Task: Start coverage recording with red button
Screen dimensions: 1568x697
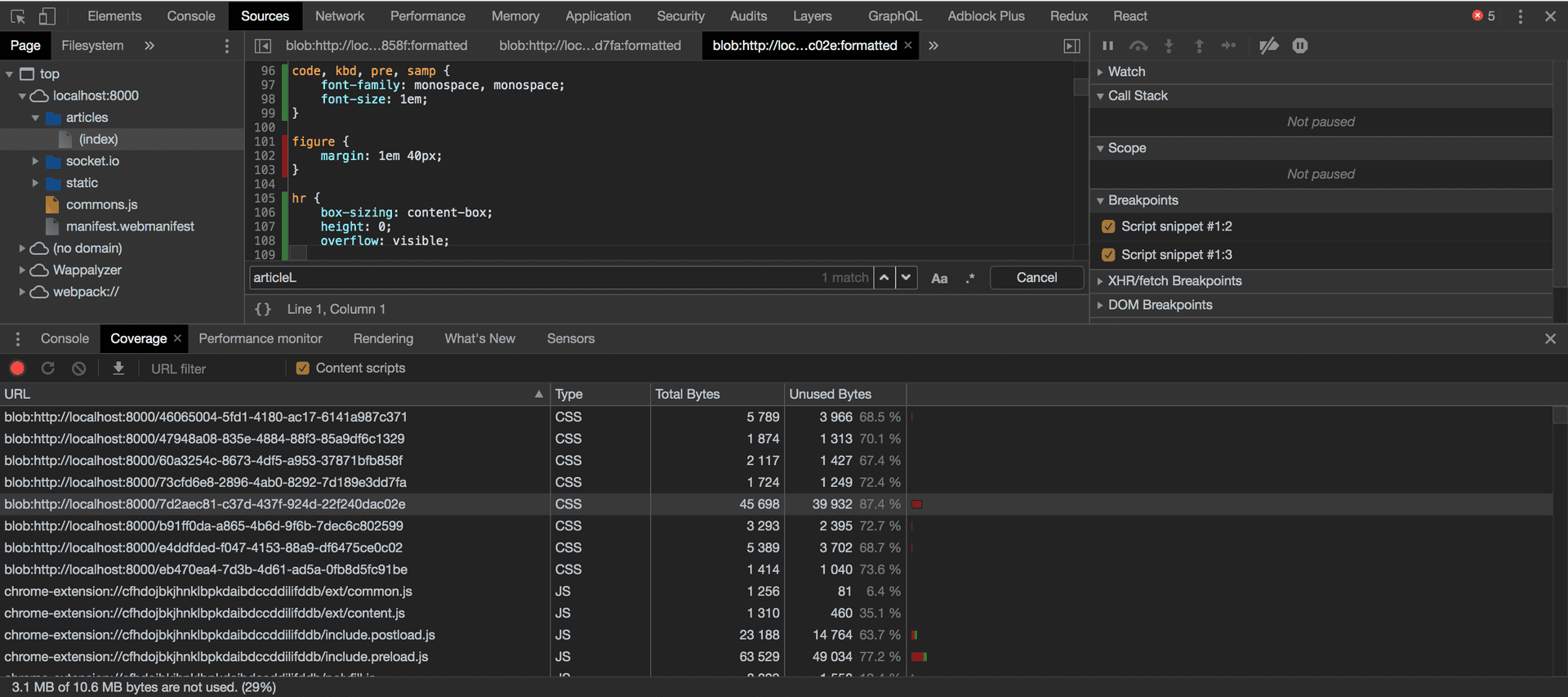Action: (17, 369)
